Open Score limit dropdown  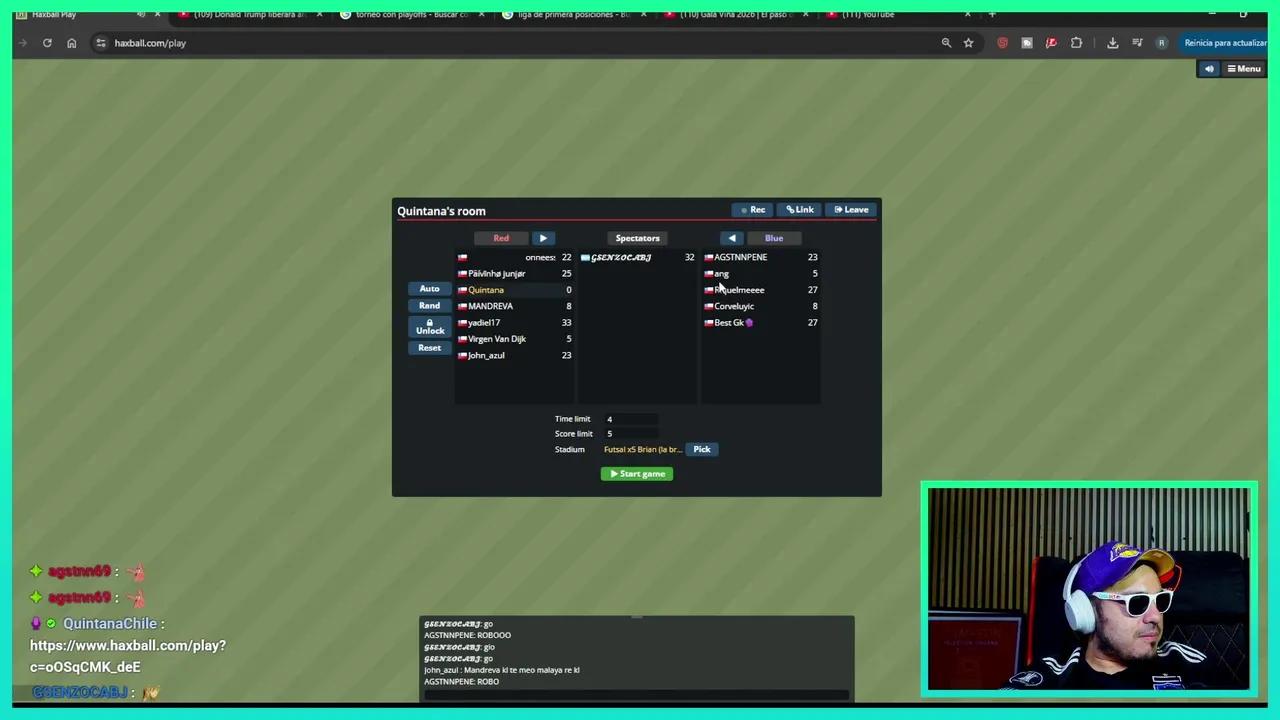tap(630, 434)
